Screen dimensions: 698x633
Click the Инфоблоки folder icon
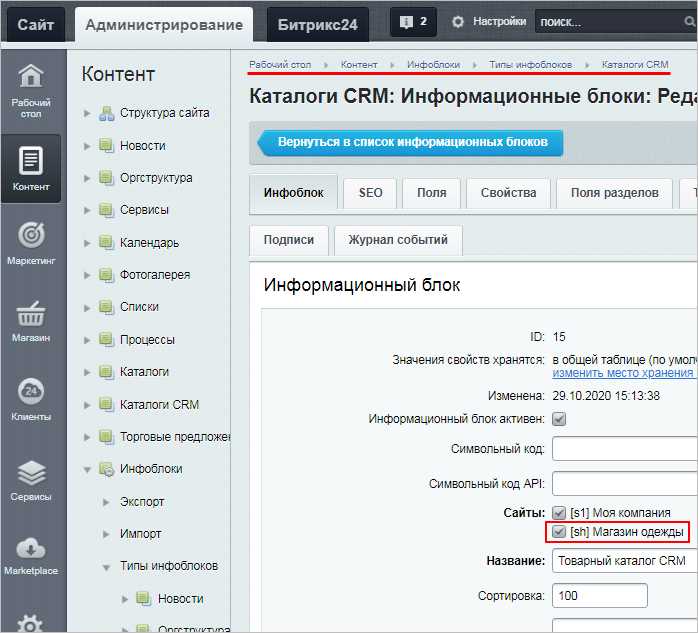tap(106, 469)
